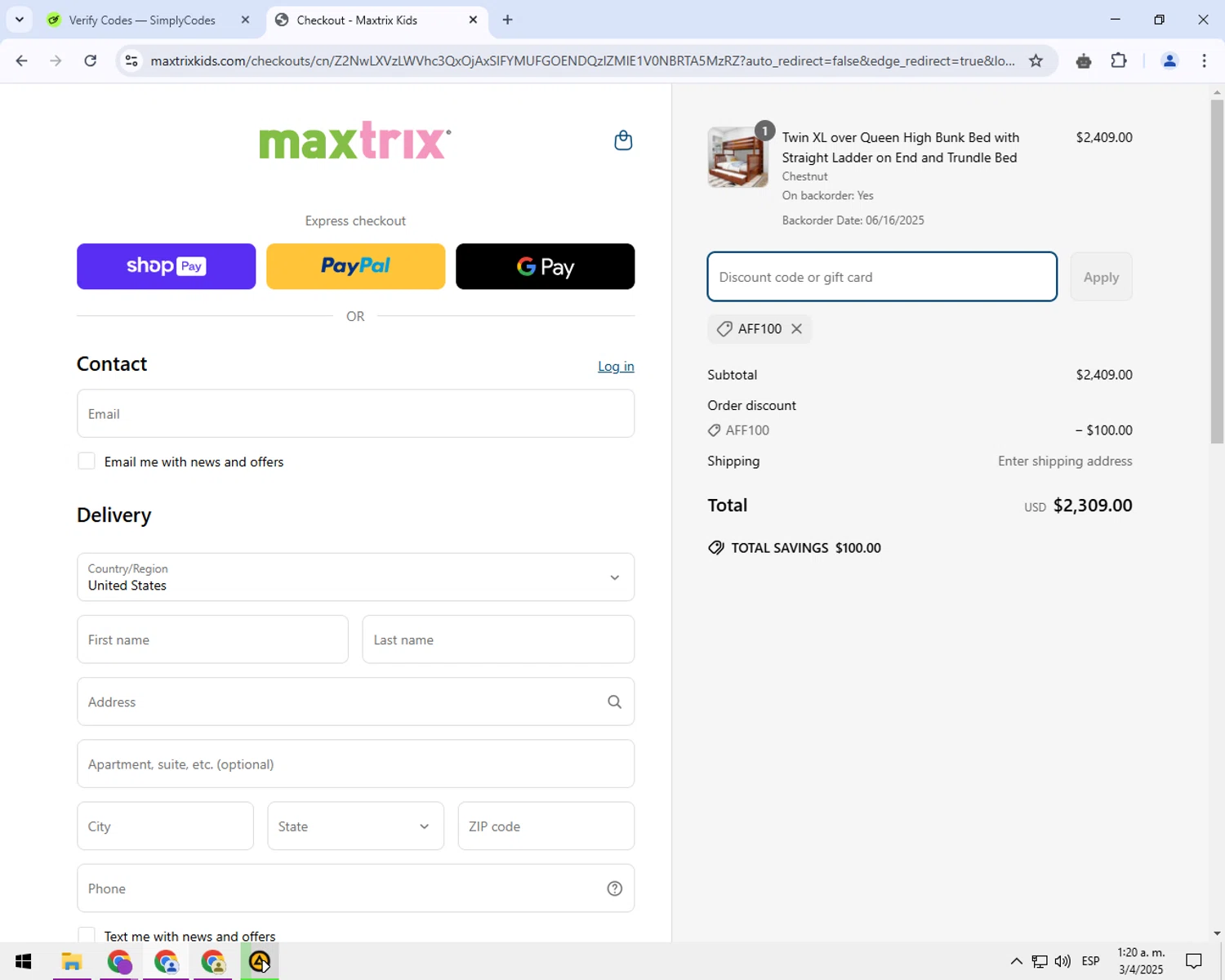Focus the Last name field

click(x=498, y=639)
